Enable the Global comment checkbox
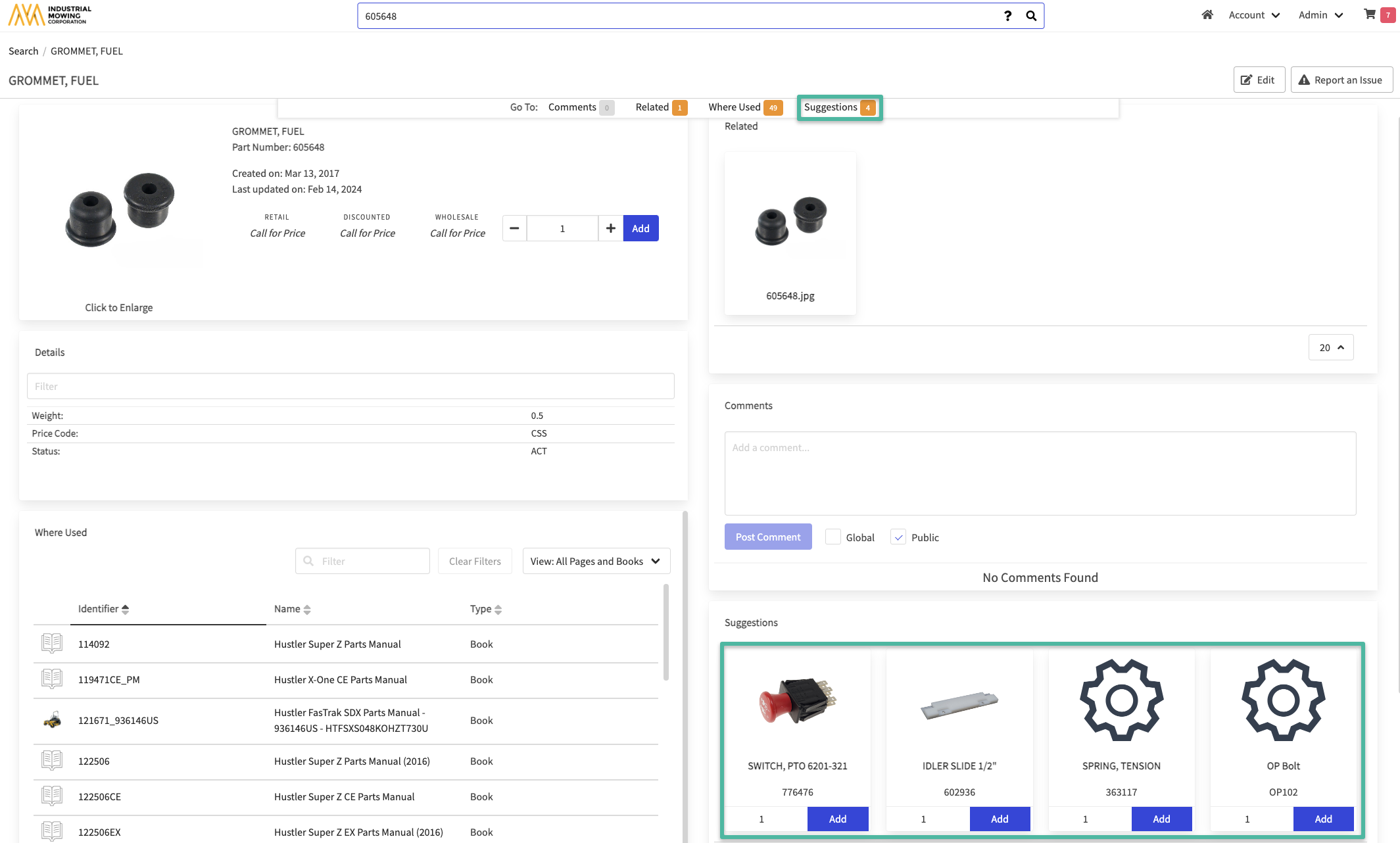Image resolution: width=1400 pixels, height=843 pixels. (x=833, y=537)
